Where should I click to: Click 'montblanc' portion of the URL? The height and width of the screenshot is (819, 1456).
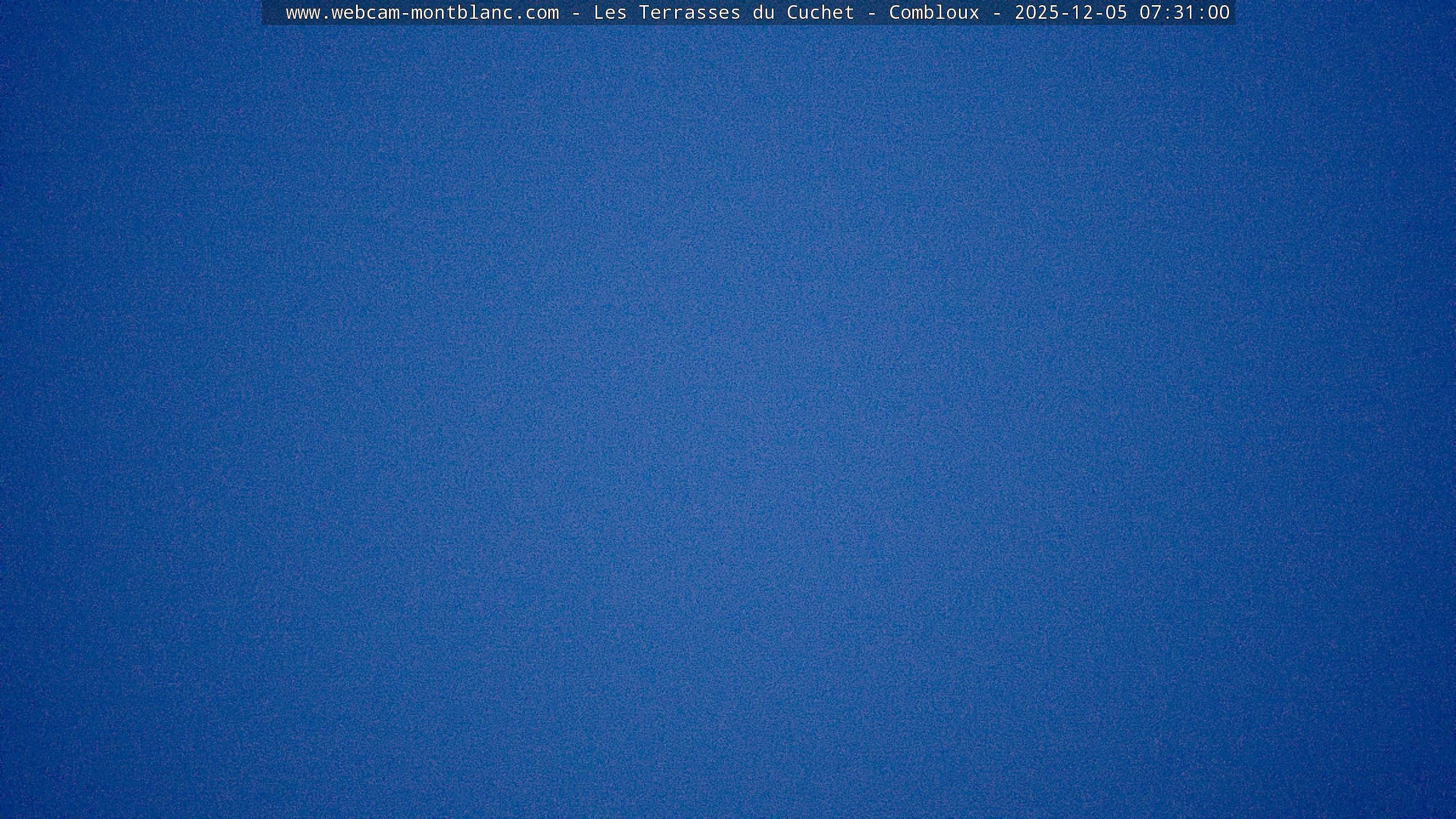461,13
